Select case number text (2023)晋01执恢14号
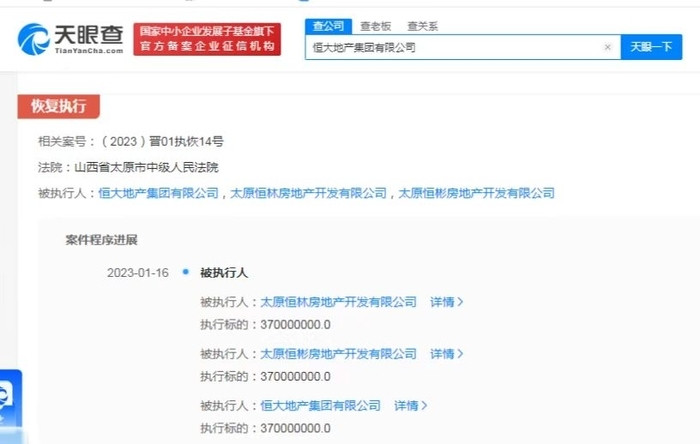The width and height of the screenshot is (700, 444). [162, 142]
